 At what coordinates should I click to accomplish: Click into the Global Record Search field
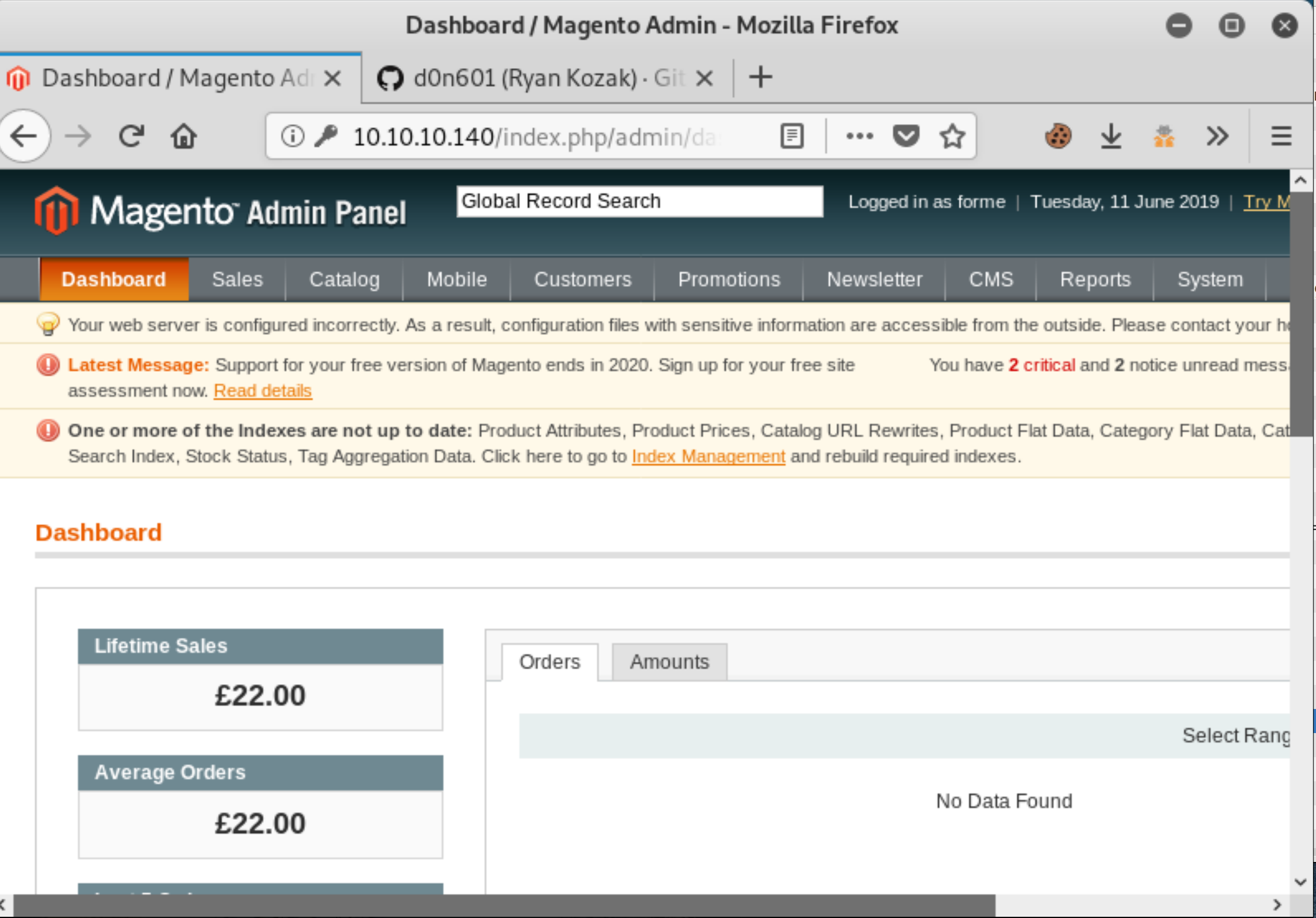pyautogui.click(x=639, y=201)
